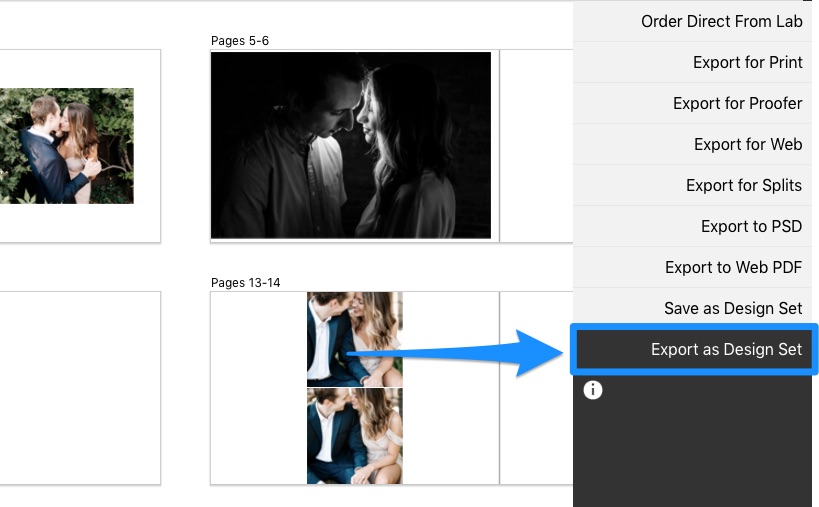Select bottom seated couple photo on Pages 13-14
The image size is (819, 507).
[355, 436]
